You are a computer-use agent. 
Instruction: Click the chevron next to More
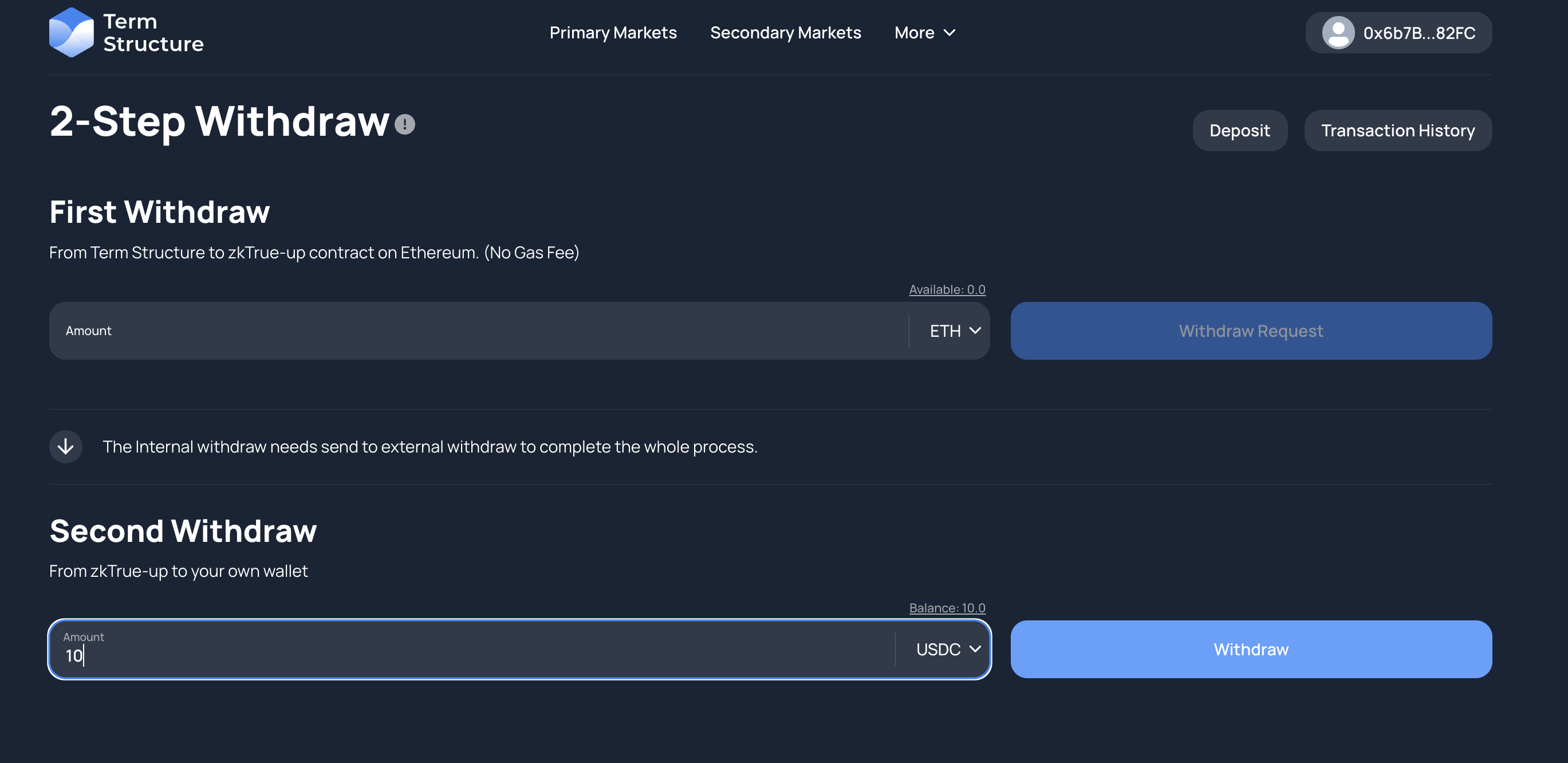pyautogui.click(x=949, y=33)
